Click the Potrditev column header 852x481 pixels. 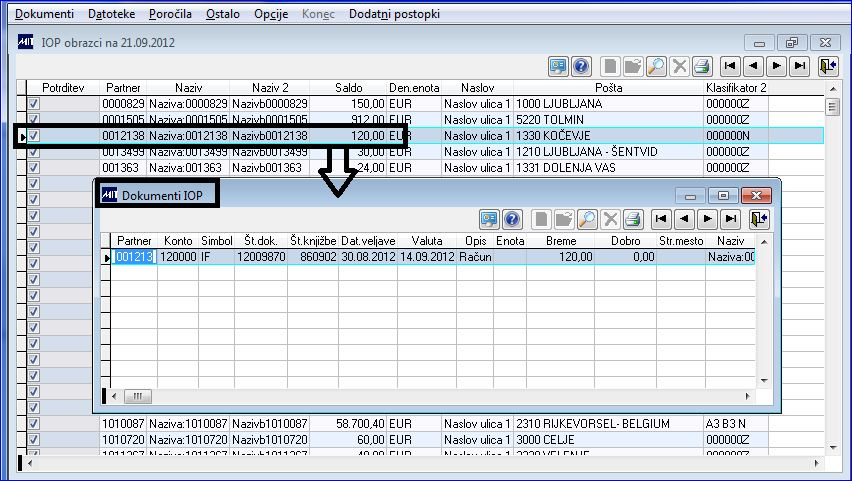point(63,88)
